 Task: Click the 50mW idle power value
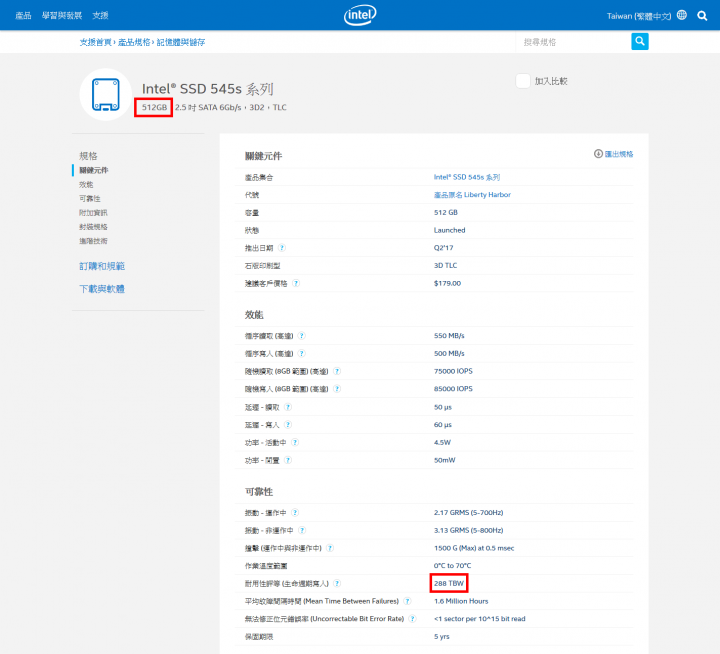(444, 460)
